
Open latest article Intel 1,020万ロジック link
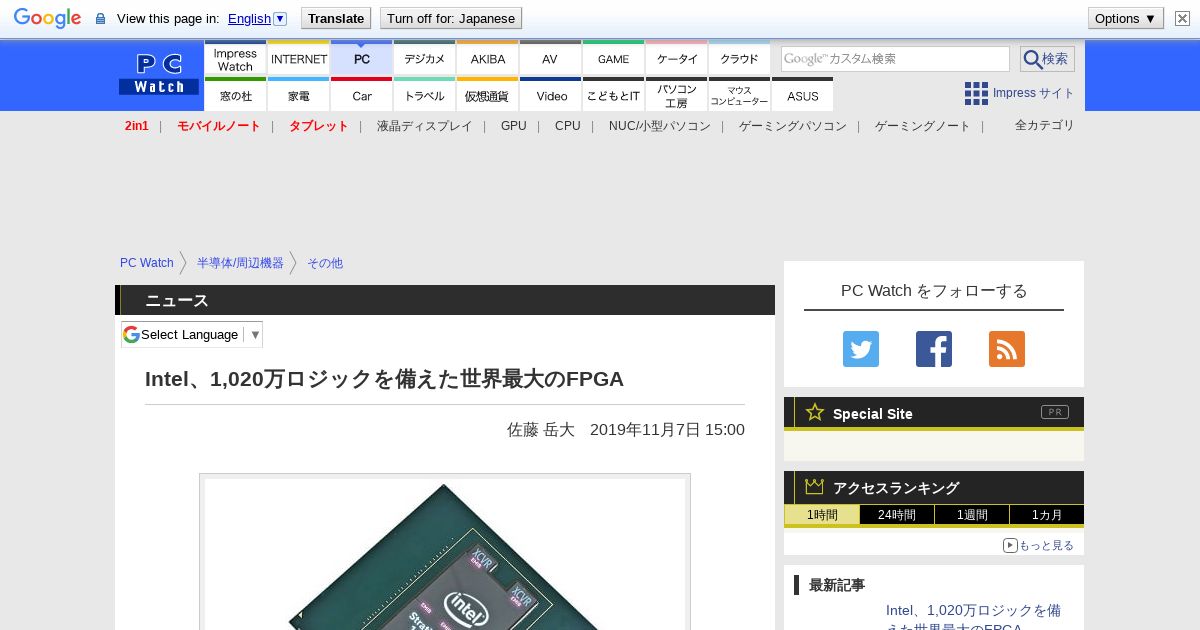[x=973, y=619]
